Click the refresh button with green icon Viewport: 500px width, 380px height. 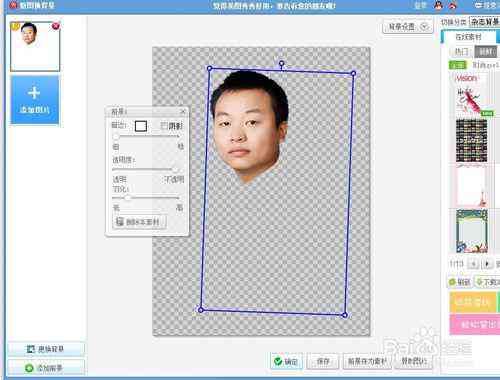pyautogui.click(x=460, y=282)
